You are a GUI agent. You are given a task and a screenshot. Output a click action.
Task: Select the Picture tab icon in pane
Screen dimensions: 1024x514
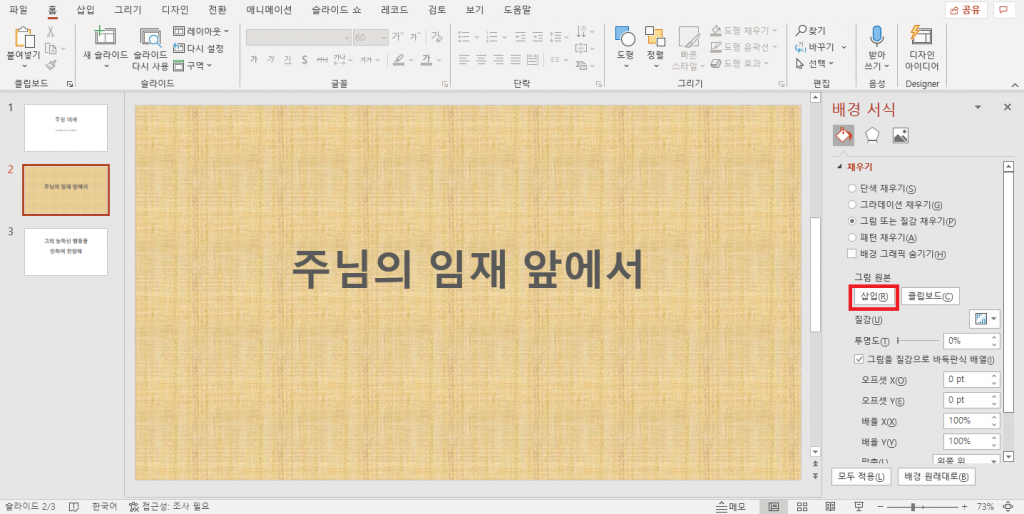[901, 135]
